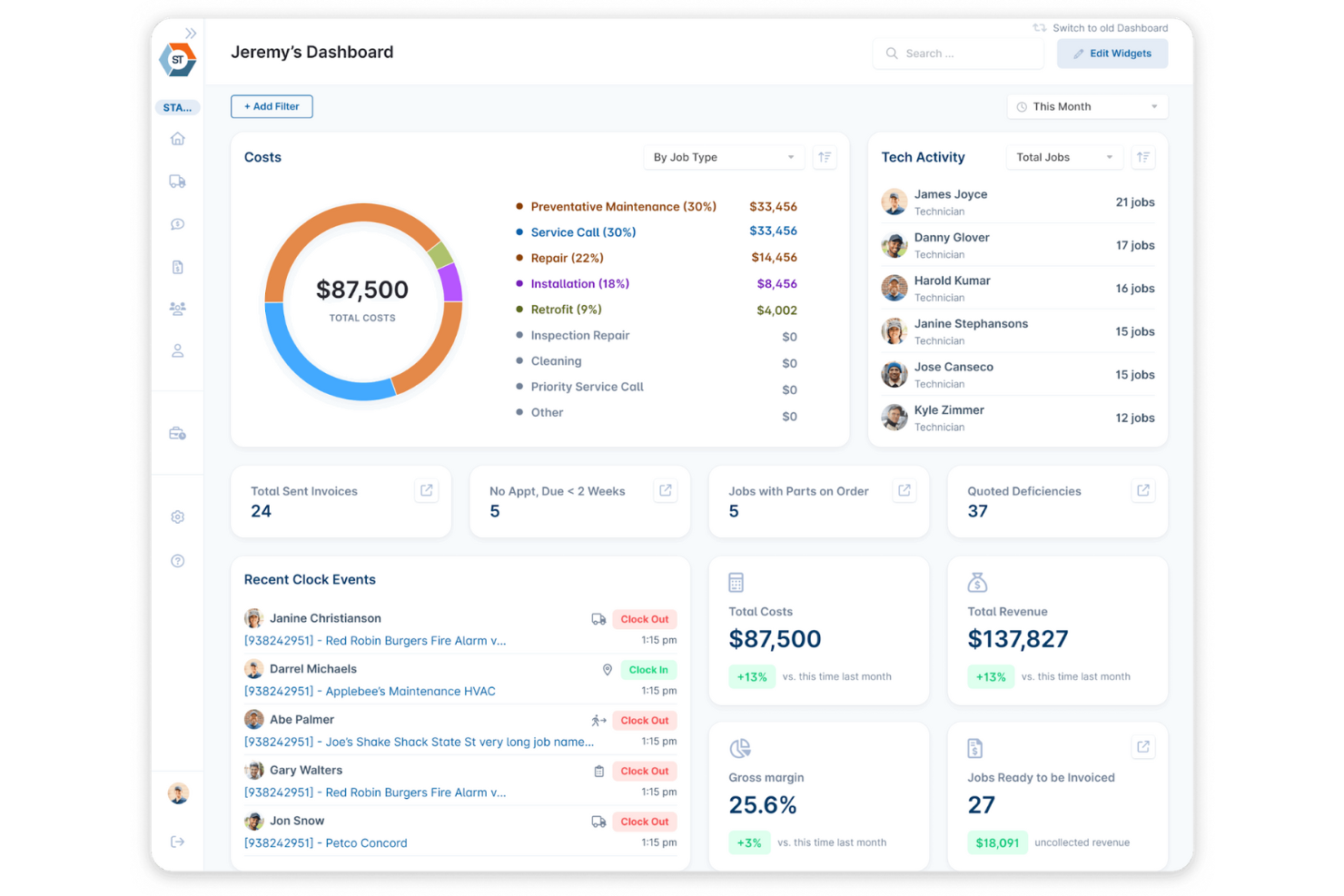The height and width of the screenshot is (896, 1344).
Task: Open the payment chat icon in sidebar
Action: pyautogui.click(x=177, y=224)
